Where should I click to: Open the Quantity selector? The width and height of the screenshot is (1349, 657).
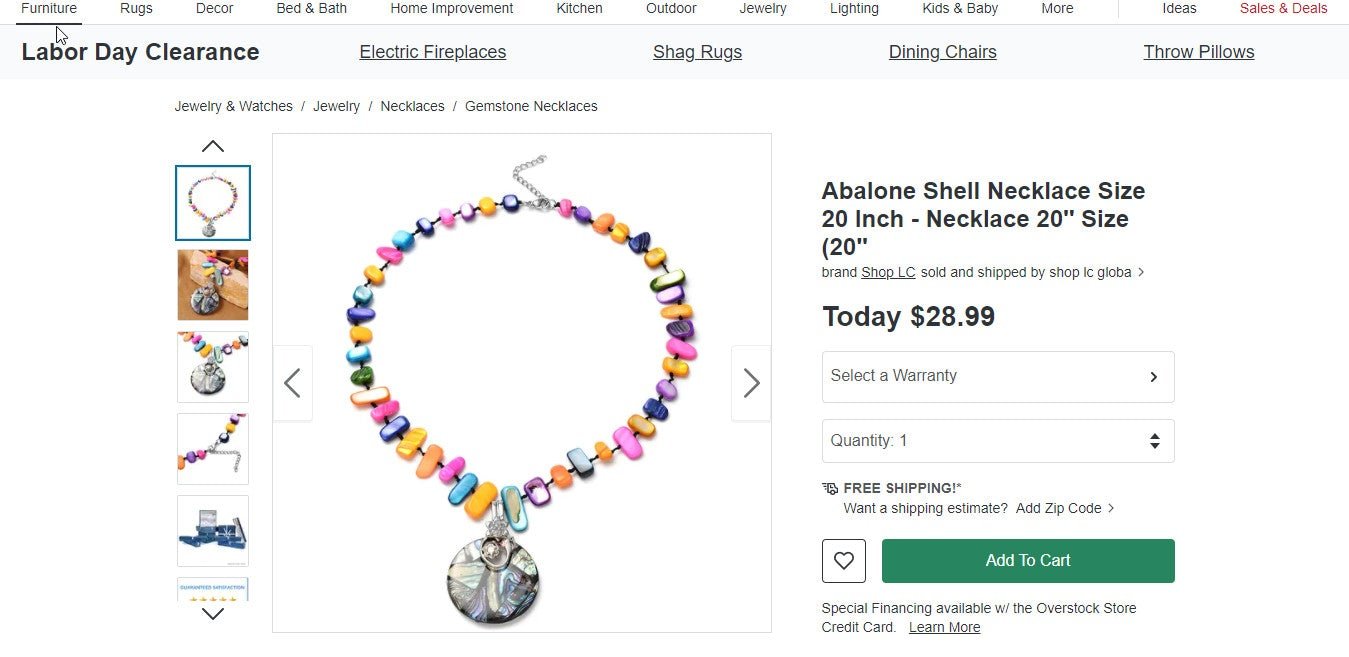tap(997, 441)
